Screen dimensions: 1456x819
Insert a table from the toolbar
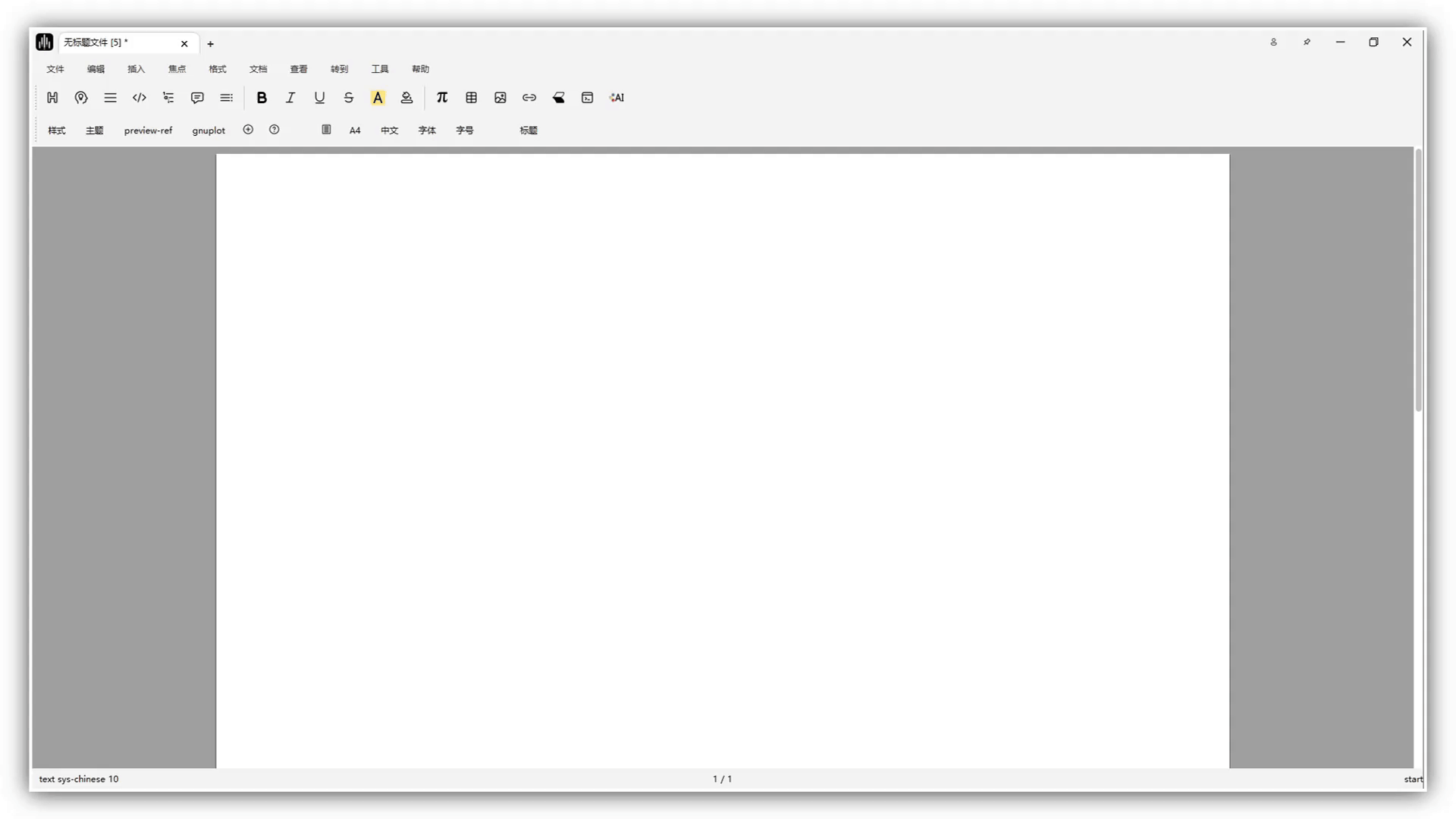point(471,98)
